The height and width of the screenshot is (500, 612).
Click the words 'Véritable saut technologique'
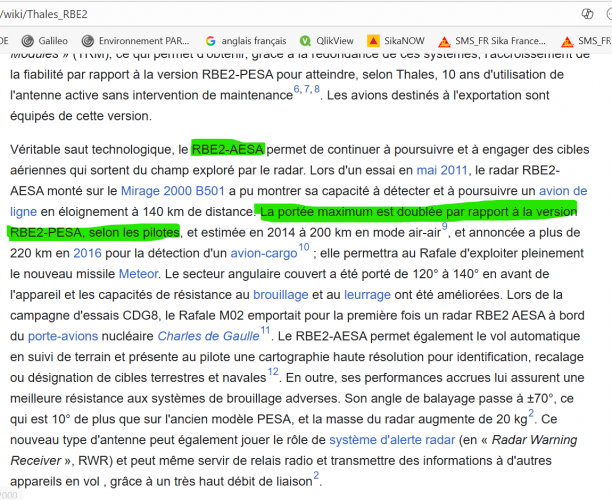point(91,149)
